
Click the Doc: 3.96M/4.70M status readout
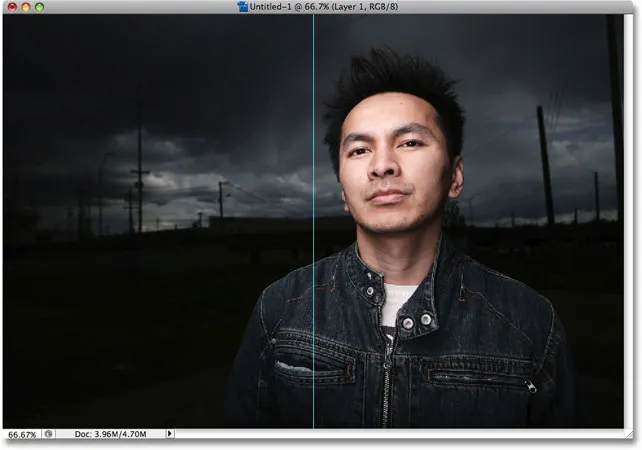(110, 434)
